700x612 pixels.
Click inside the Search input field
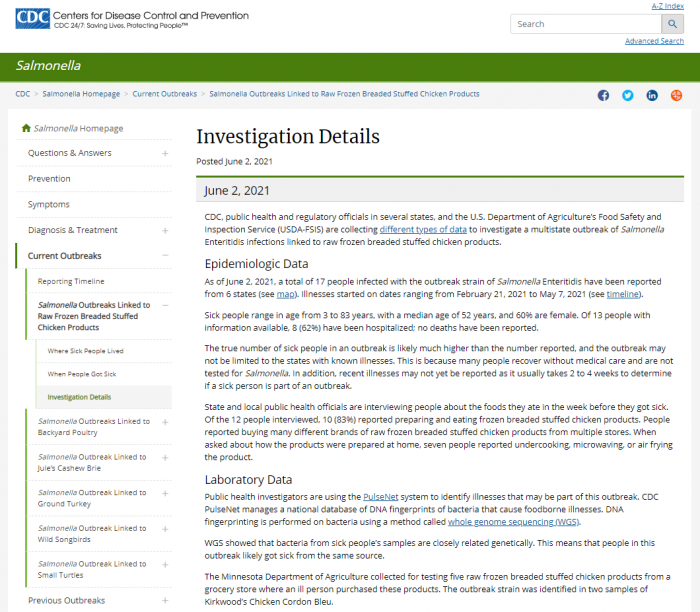pos(586,24)
